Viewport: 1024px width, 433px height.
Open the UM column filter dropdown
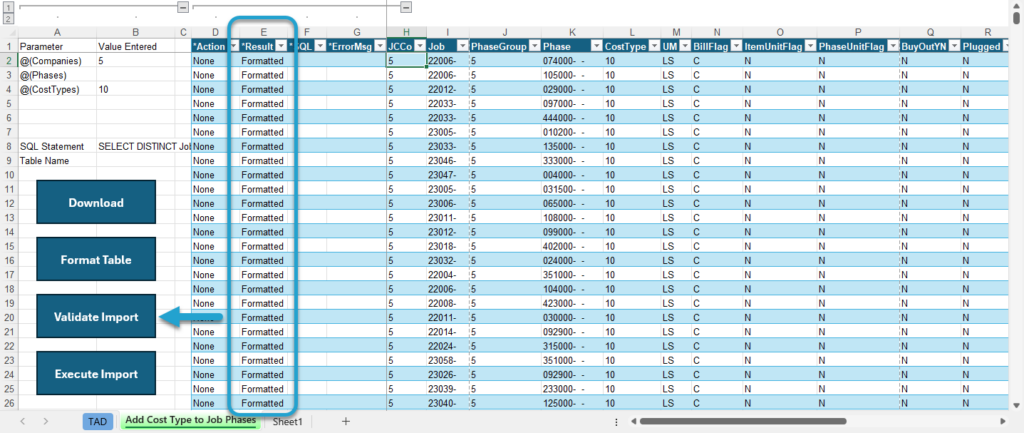tap(684, 46)
